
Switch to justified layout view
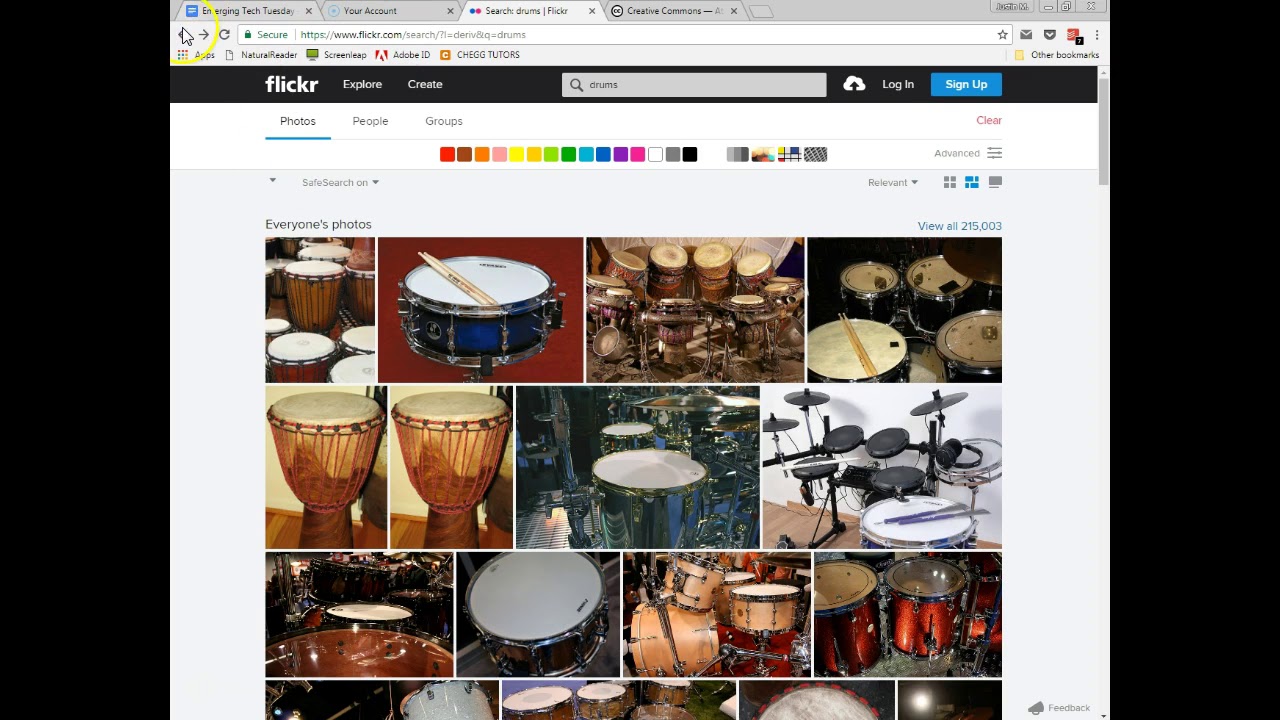(972, 182)
